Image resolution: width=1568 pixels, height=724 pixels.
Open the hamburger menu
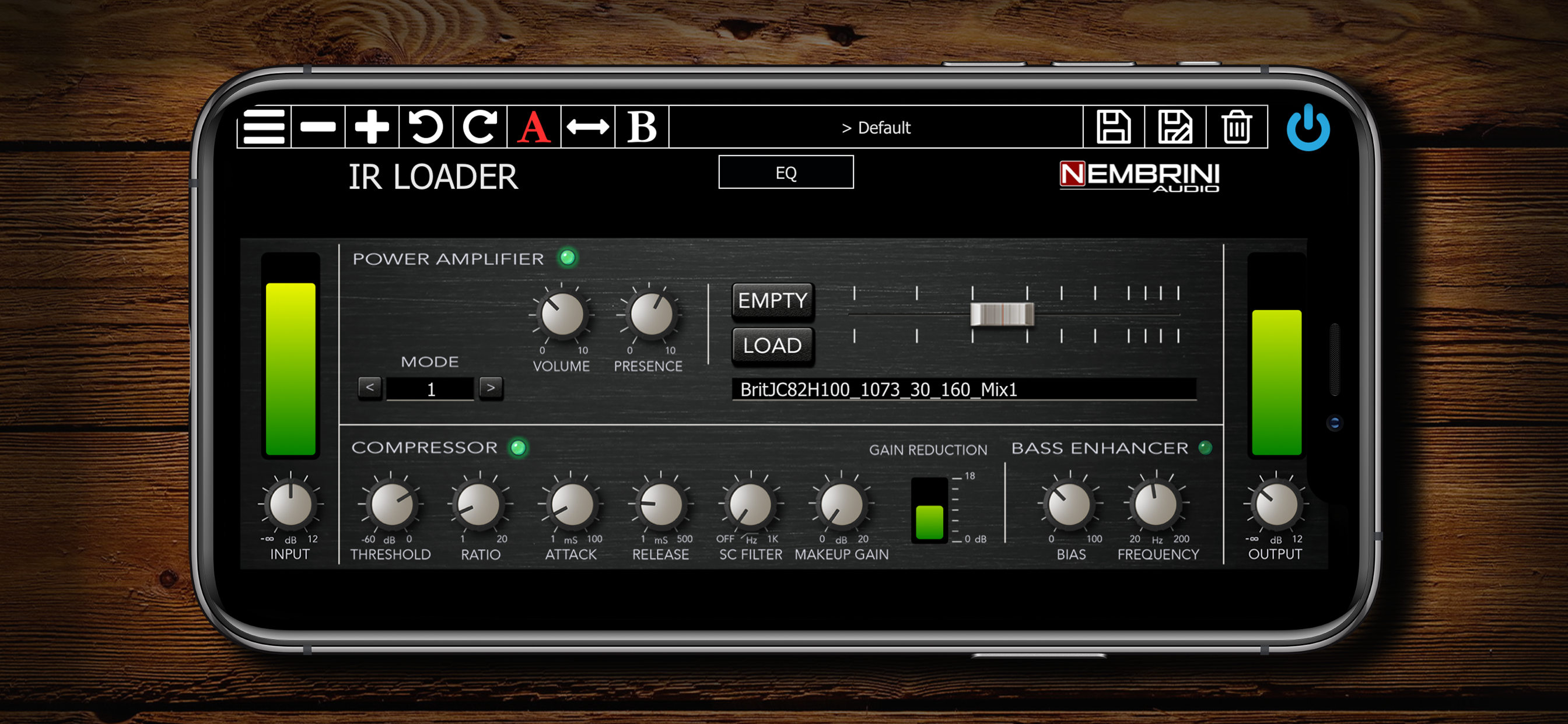tap(264, 126)
